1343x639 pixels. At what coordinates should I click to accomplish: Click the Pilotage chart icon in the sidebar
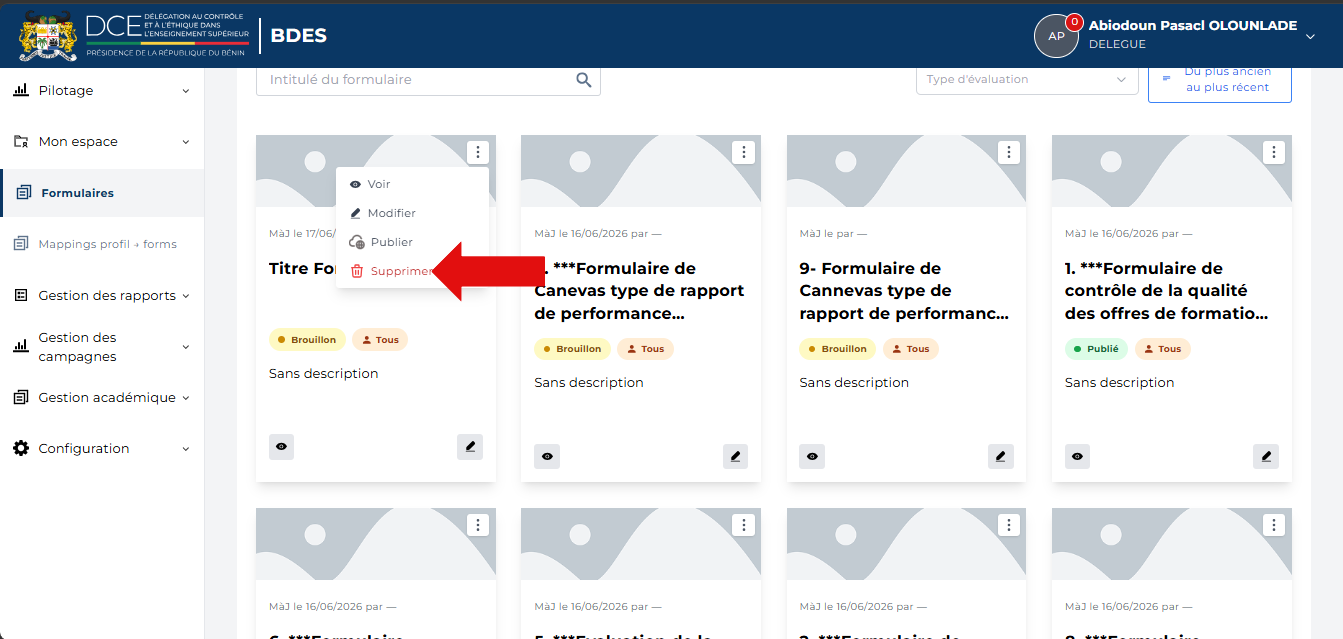click(x=21, y=90)
